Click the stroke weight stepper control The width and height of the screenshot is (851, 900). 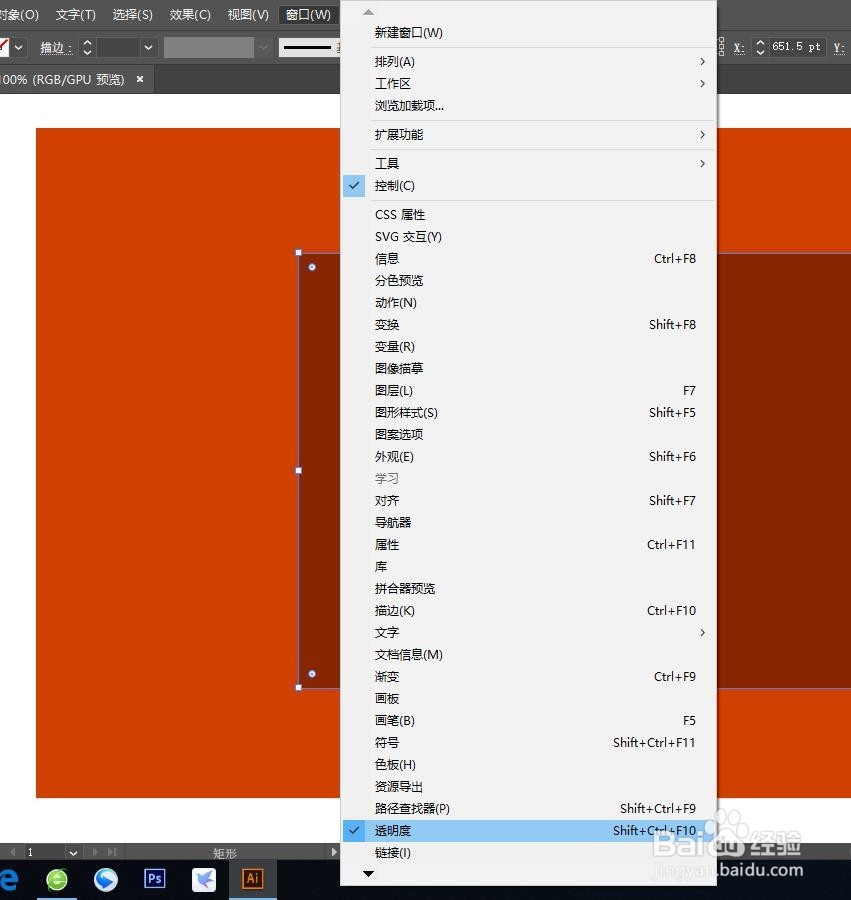[x=87, y=48]
